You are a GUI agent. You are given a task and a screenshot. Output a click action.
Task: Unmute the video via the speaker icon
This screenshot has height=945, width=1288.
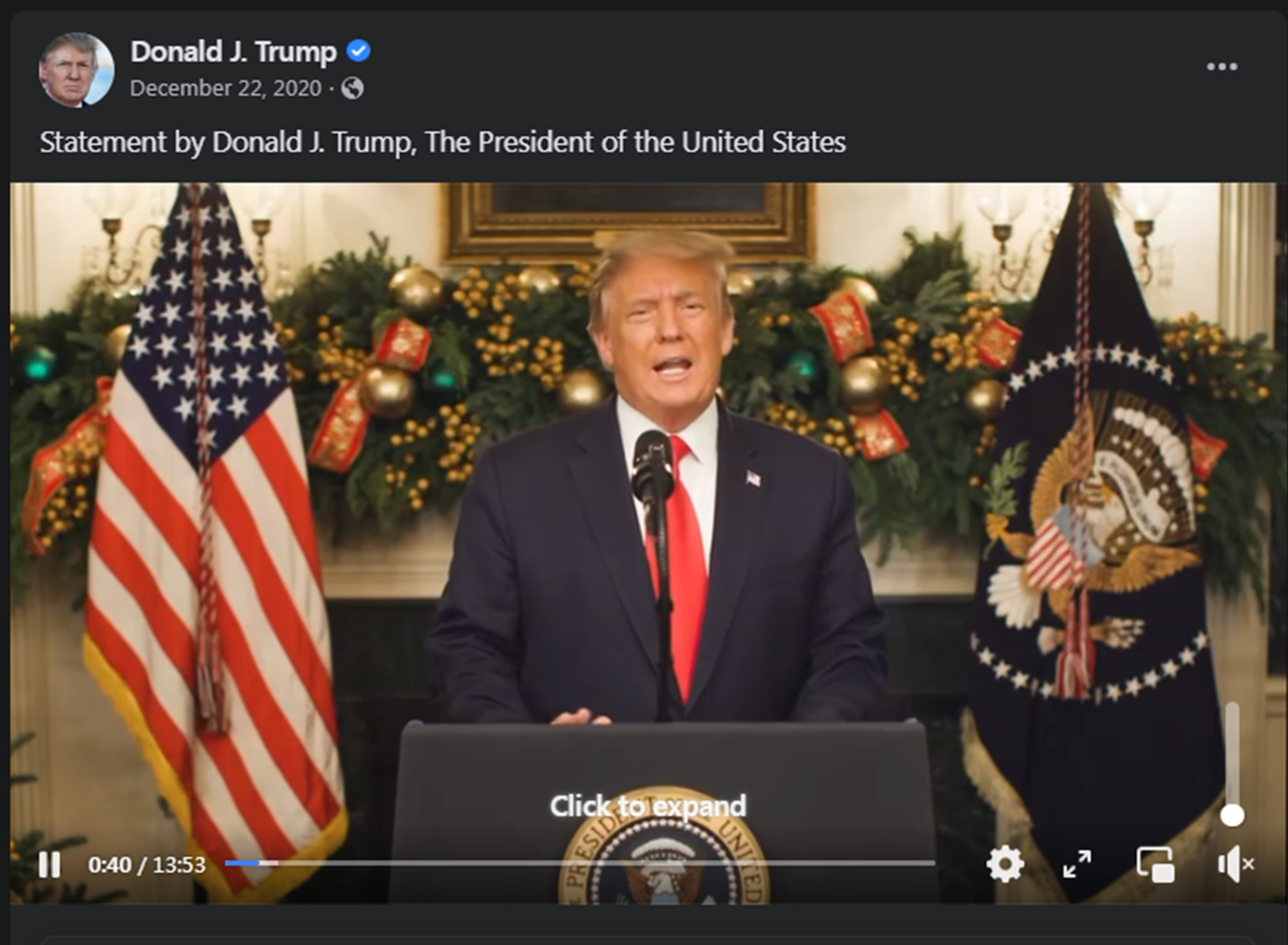point(1235,865)
